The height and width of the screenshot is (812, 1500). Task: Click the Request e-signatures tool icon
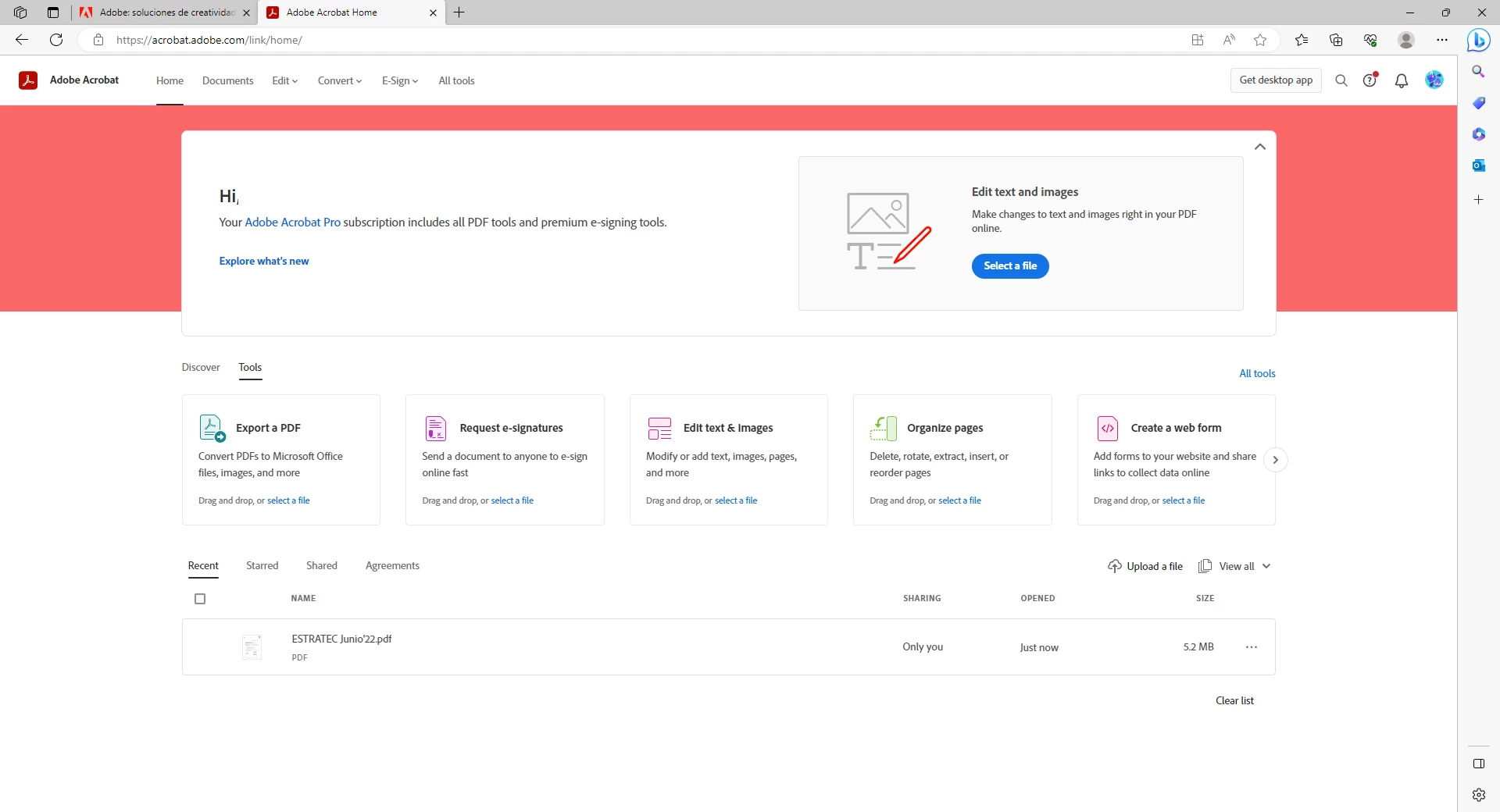coord(436,428)
